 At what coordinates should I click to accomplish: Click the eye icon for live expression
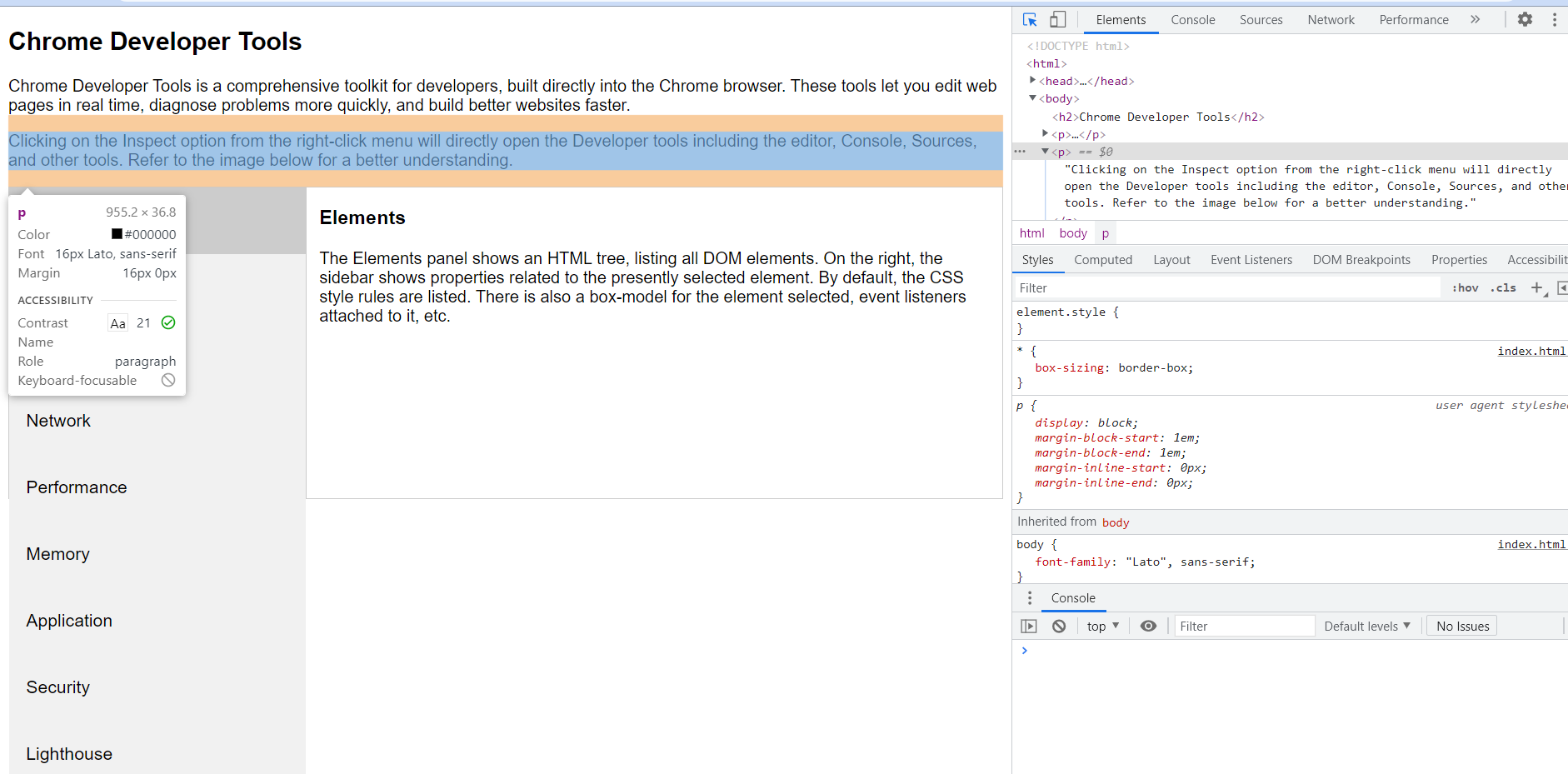(1148, 627)
